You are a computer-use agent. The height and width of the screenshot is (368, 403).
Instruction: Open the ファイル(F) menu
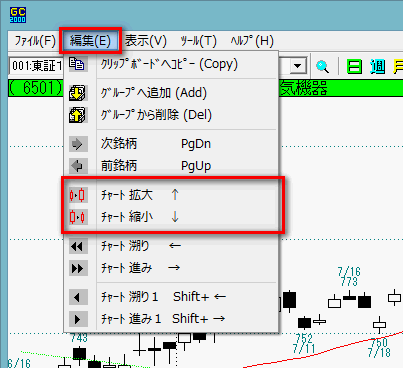click(x=35, y=41)
